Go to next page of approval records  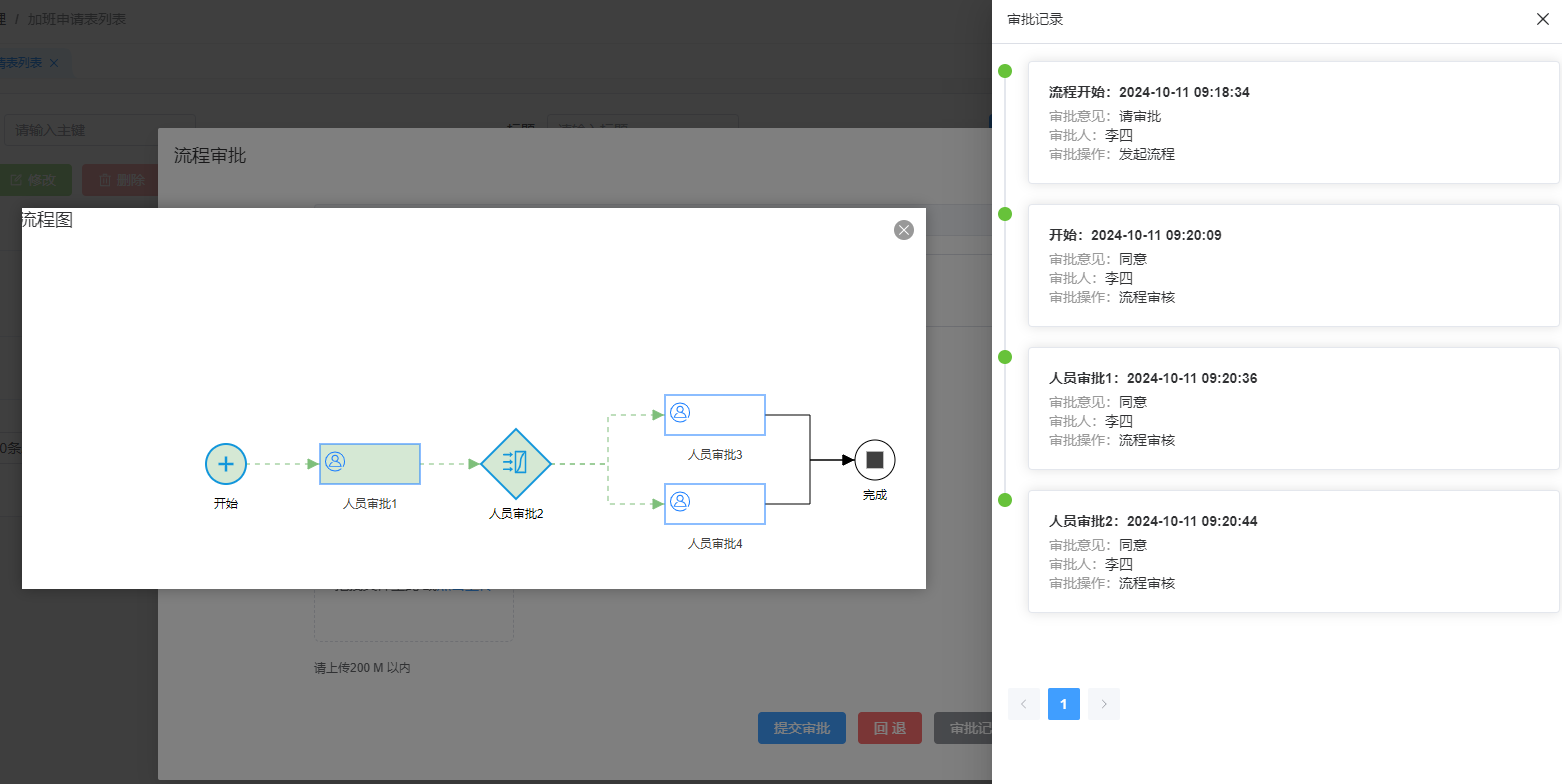pos(1104,704)
